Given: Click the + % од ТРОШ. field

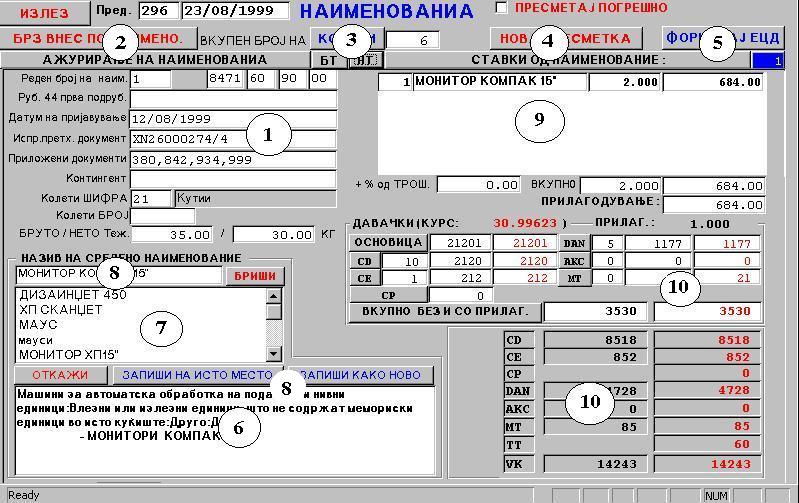Looking at the screenshot, I should (478, 184).
